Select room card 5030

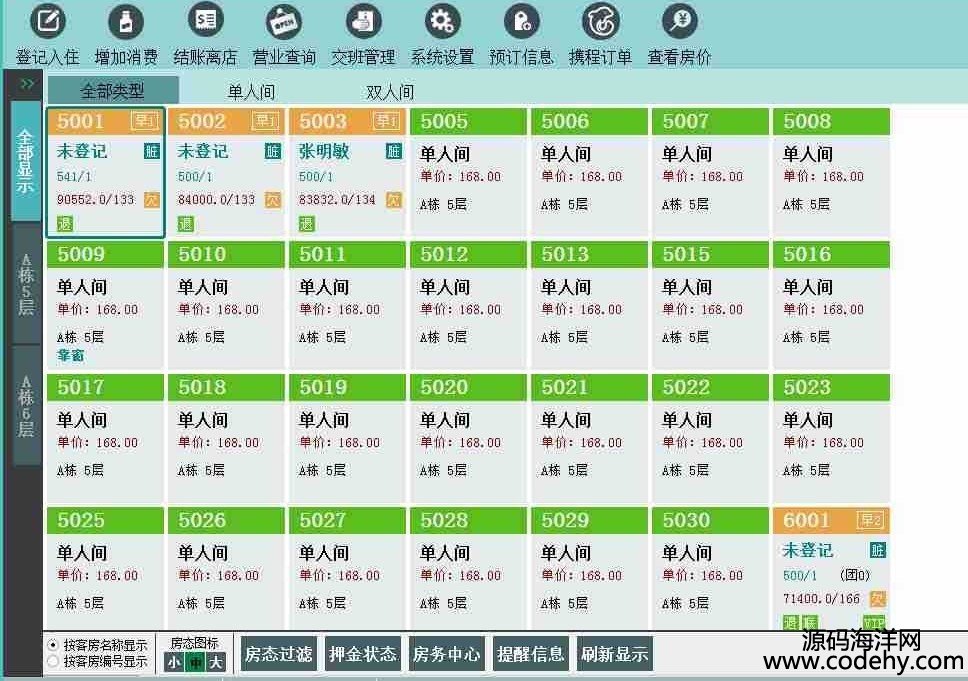coord(711,569)
